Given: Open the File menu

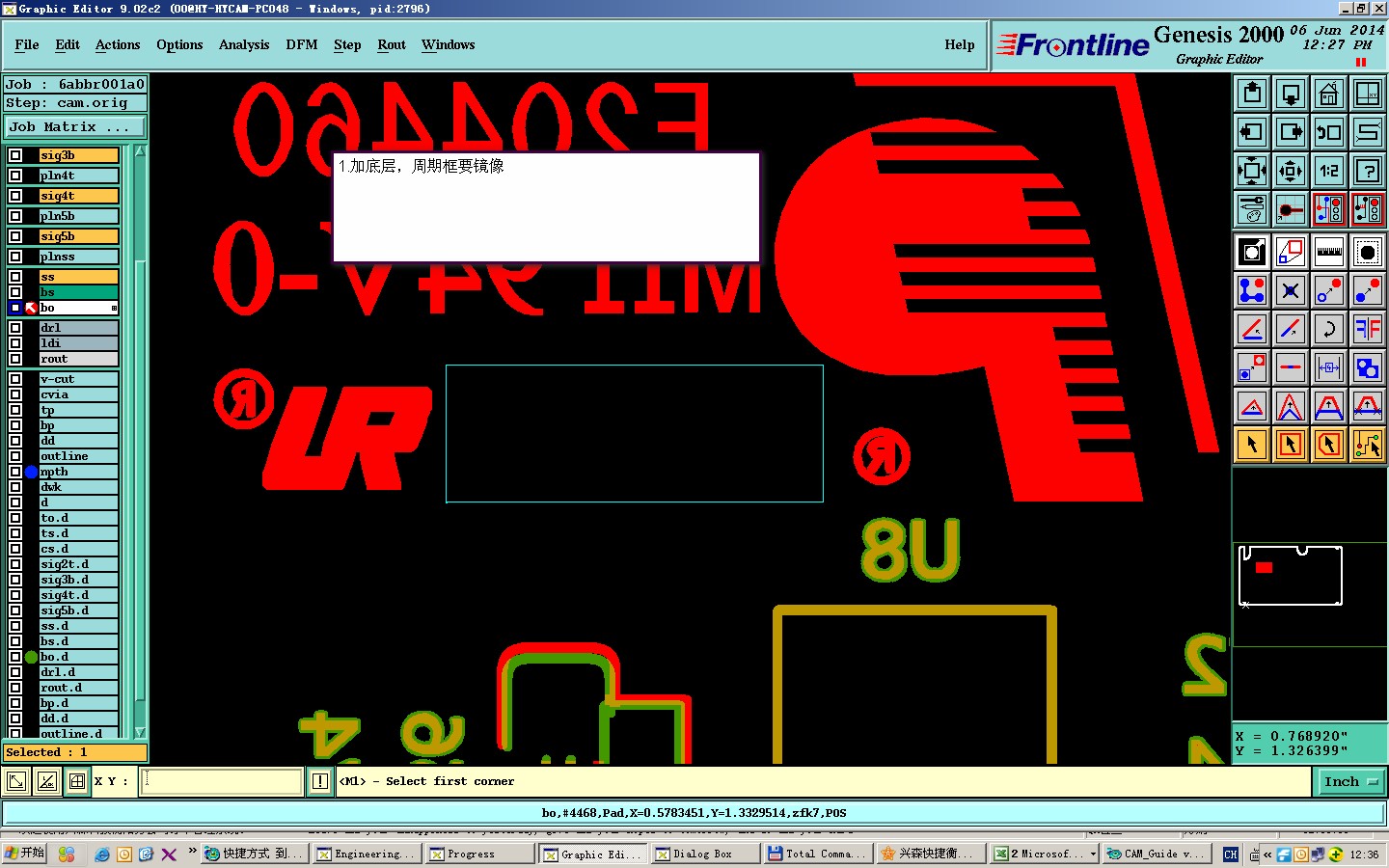Looking at the screenshot, I should point(27,45).
